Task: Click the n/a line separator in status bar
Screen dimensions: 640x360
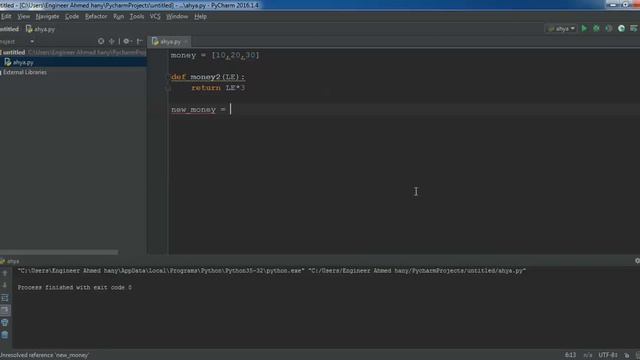Action: [x=588, y=355]
